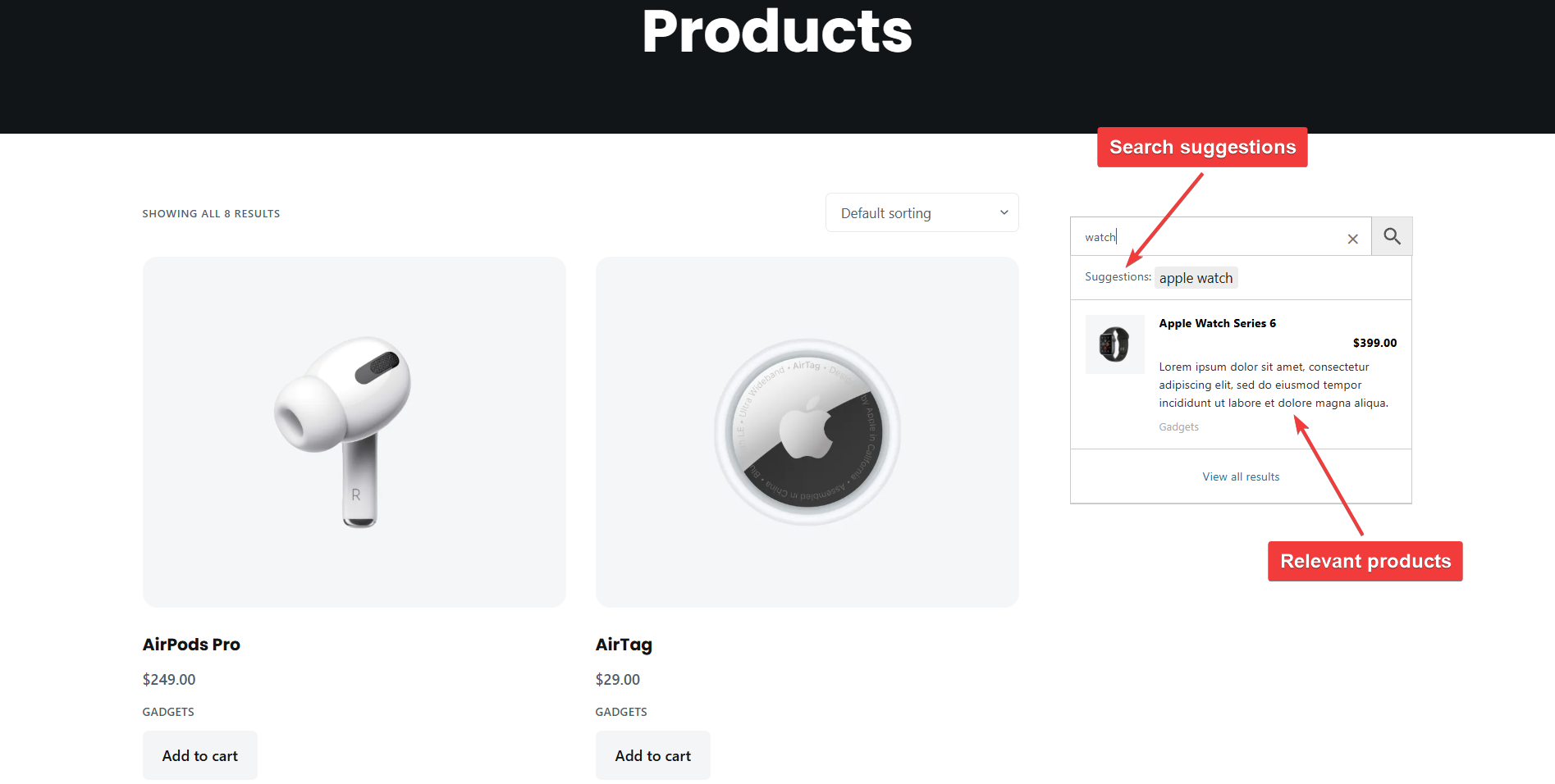
Task: Click the magnifying glass search button
Action: (x=1392, y=237)
